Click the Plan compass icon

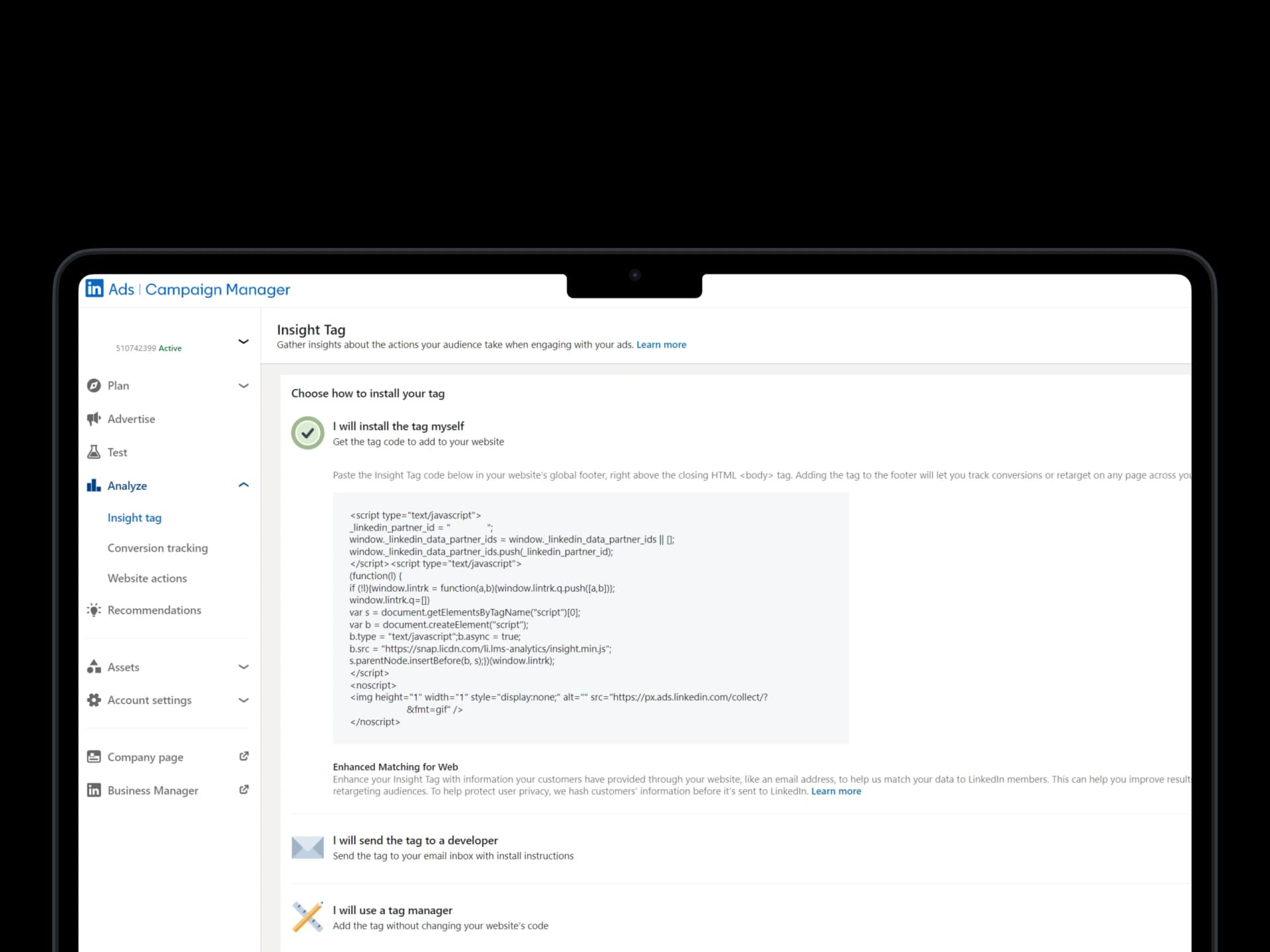pos(94,385)
